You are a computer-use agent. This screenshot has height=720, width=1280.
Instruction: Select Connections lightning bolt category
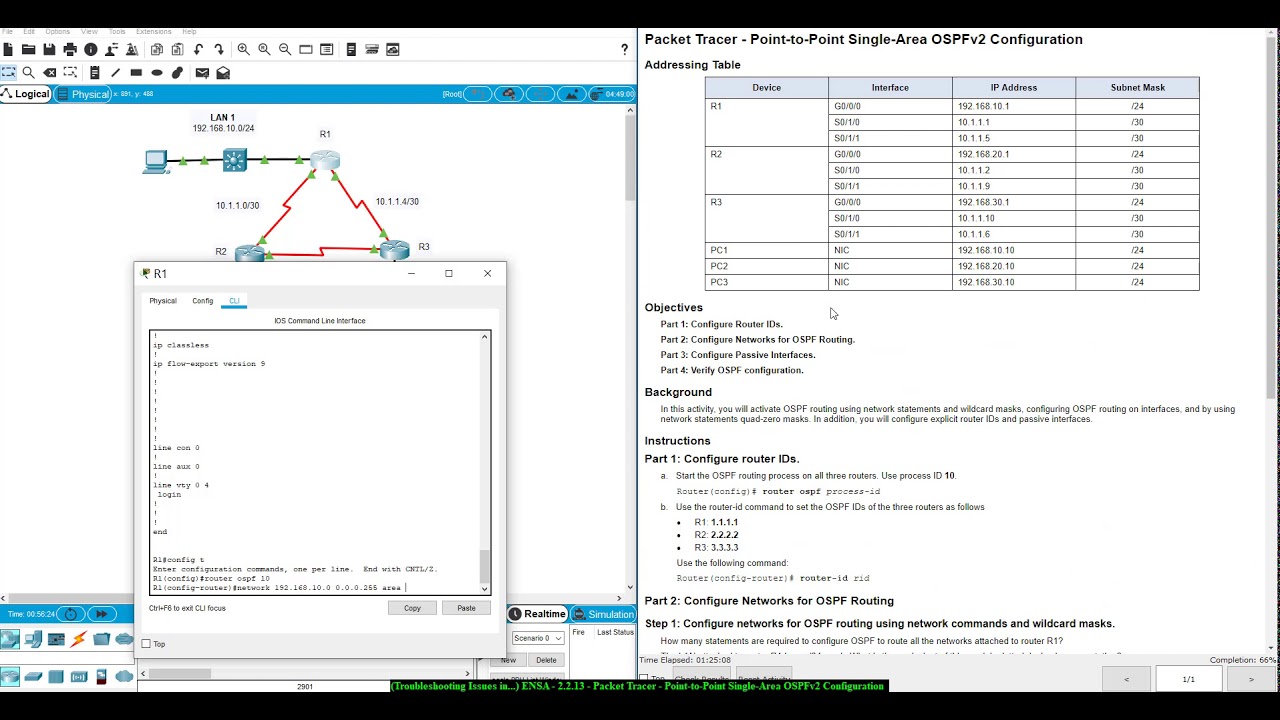pyautogui.click(x=78, y=639)
